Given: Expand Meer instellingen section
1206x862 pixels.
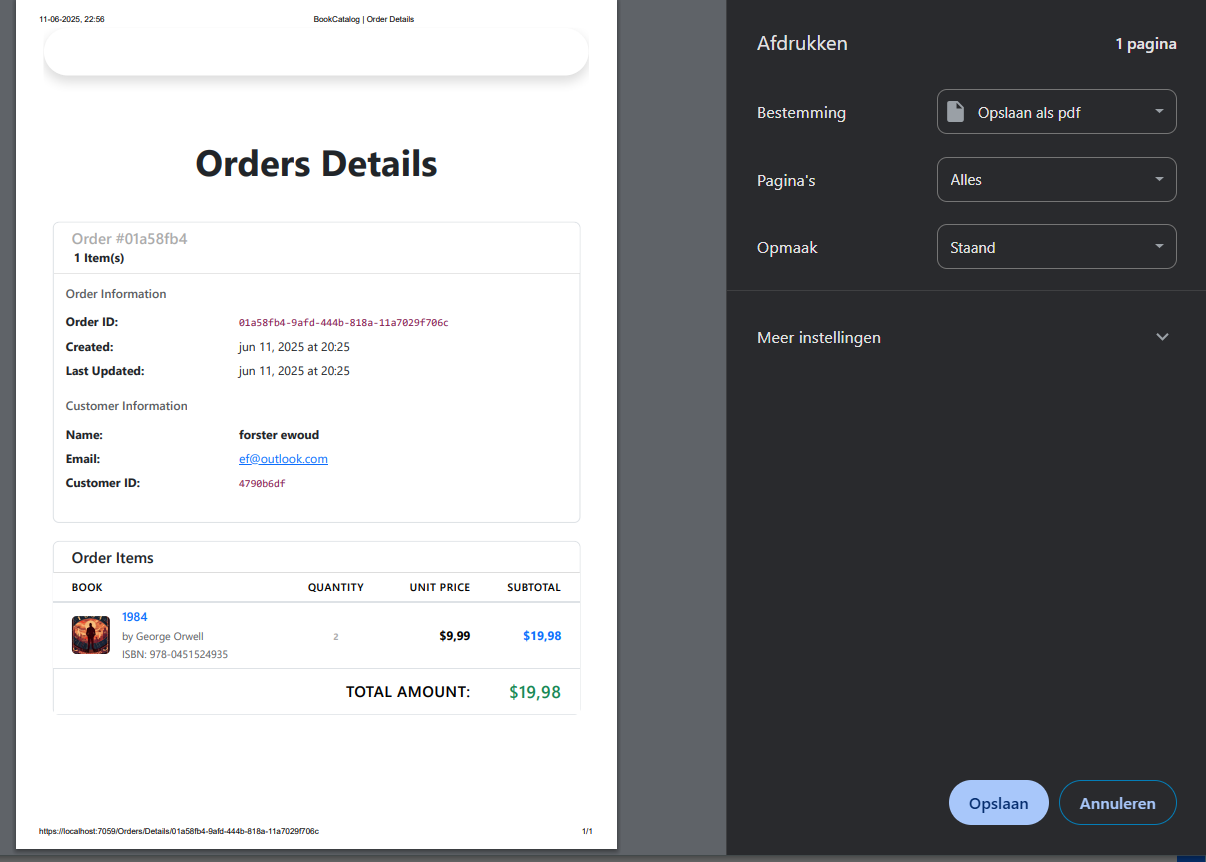Looking at the screenshot, I should click(966, 337).
